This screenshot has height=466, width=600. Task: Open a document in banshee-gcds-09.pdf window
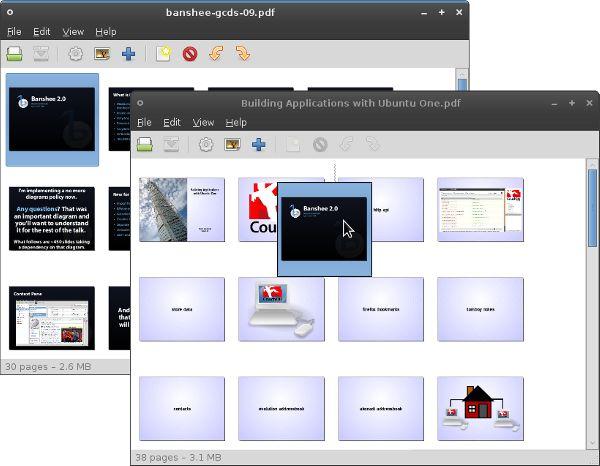coord(15,54)
